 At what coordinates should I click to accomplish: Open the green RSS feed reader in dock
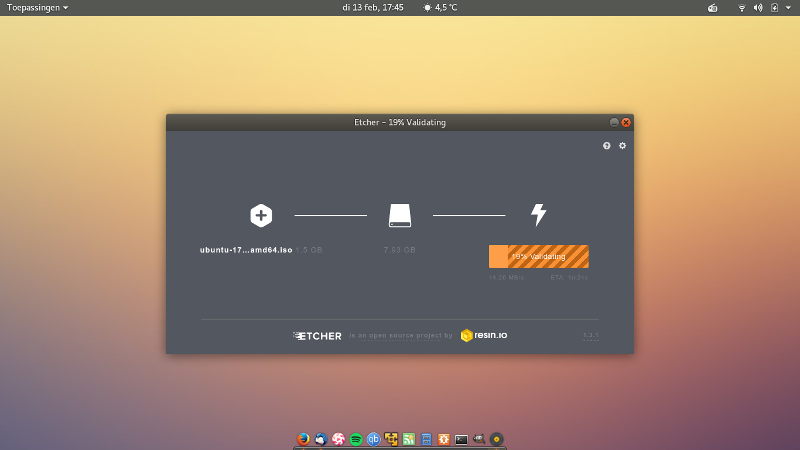(409, 439)
